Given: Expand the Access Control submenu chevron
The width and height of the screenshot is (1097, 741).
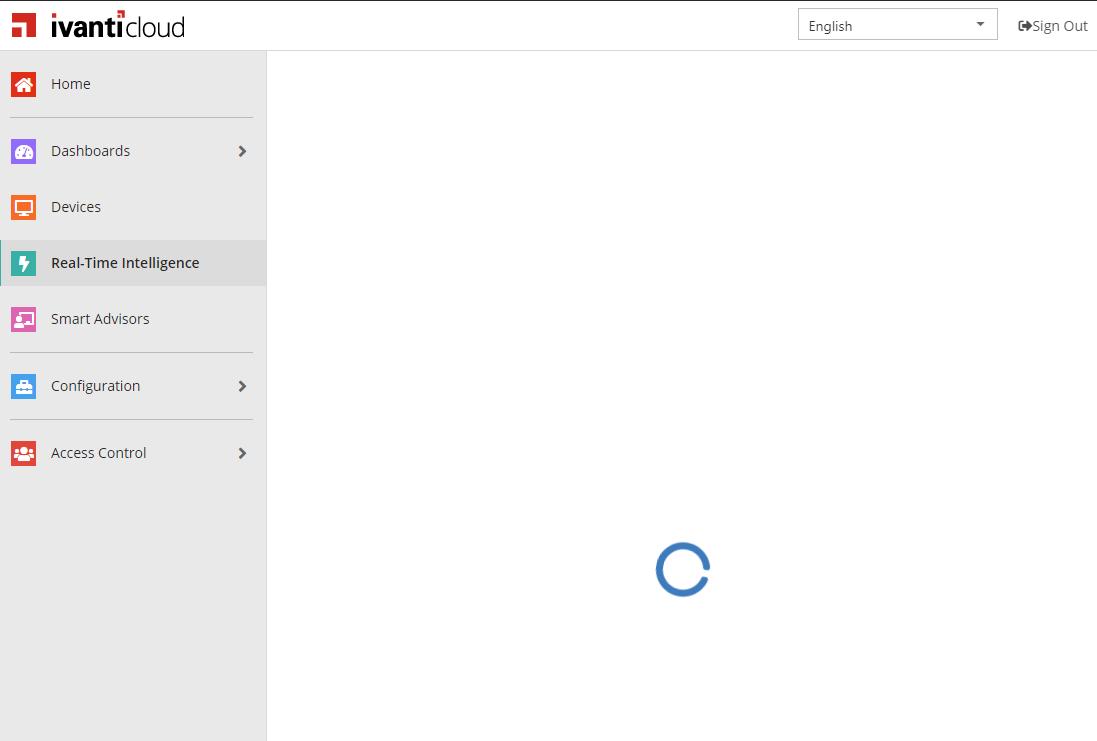Looking at the screenshot, I should point(241,453).
